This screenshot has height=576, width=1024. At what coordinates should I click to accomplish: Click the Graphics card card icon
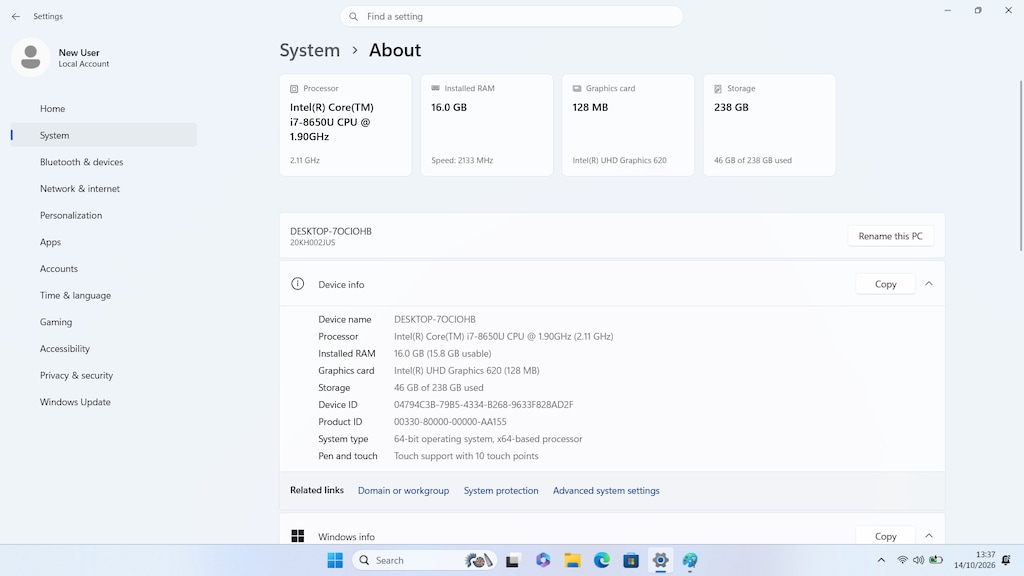click(x=577, y=88)
